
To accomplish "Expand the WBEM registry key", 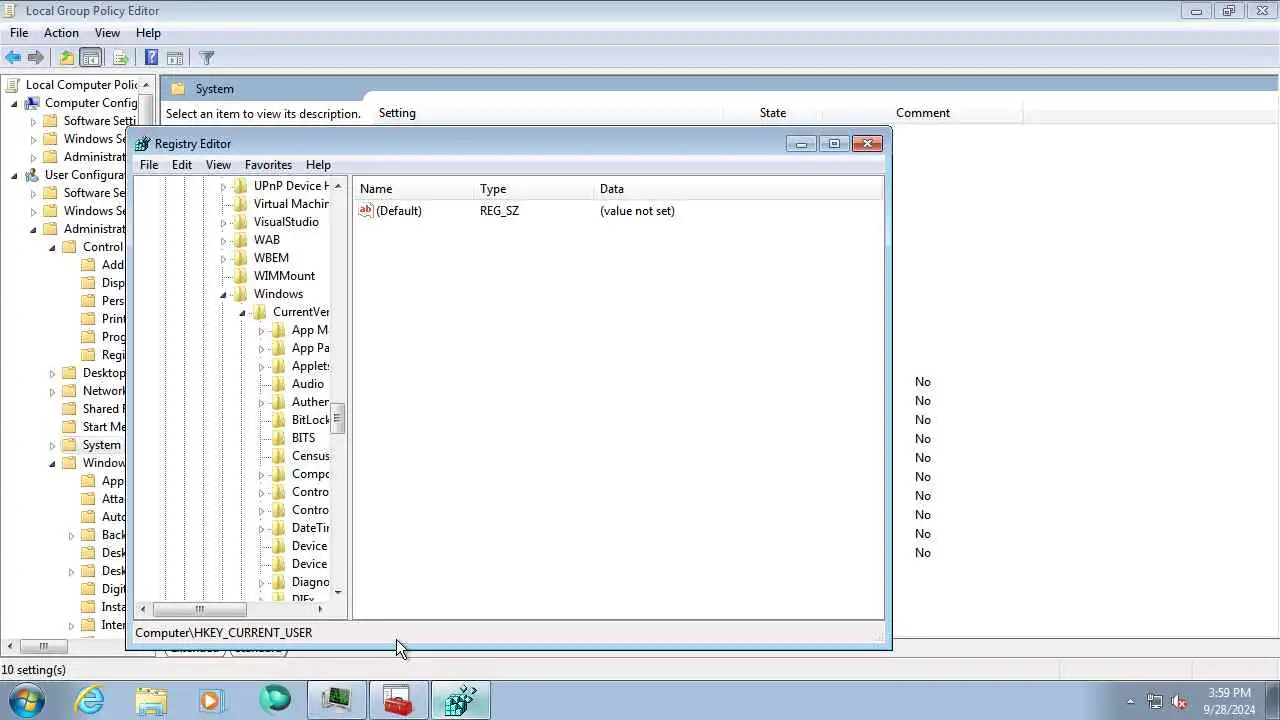I will point(224,258).
